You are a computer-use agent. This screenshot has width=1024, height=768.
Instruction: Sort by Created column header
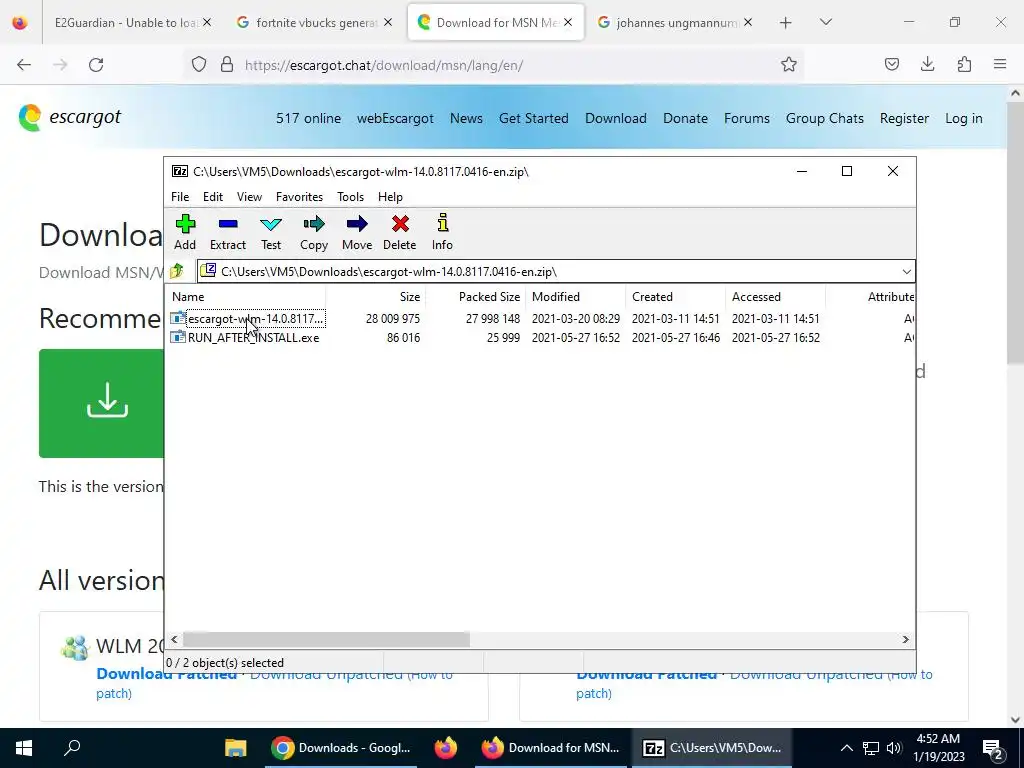[675, 296]
